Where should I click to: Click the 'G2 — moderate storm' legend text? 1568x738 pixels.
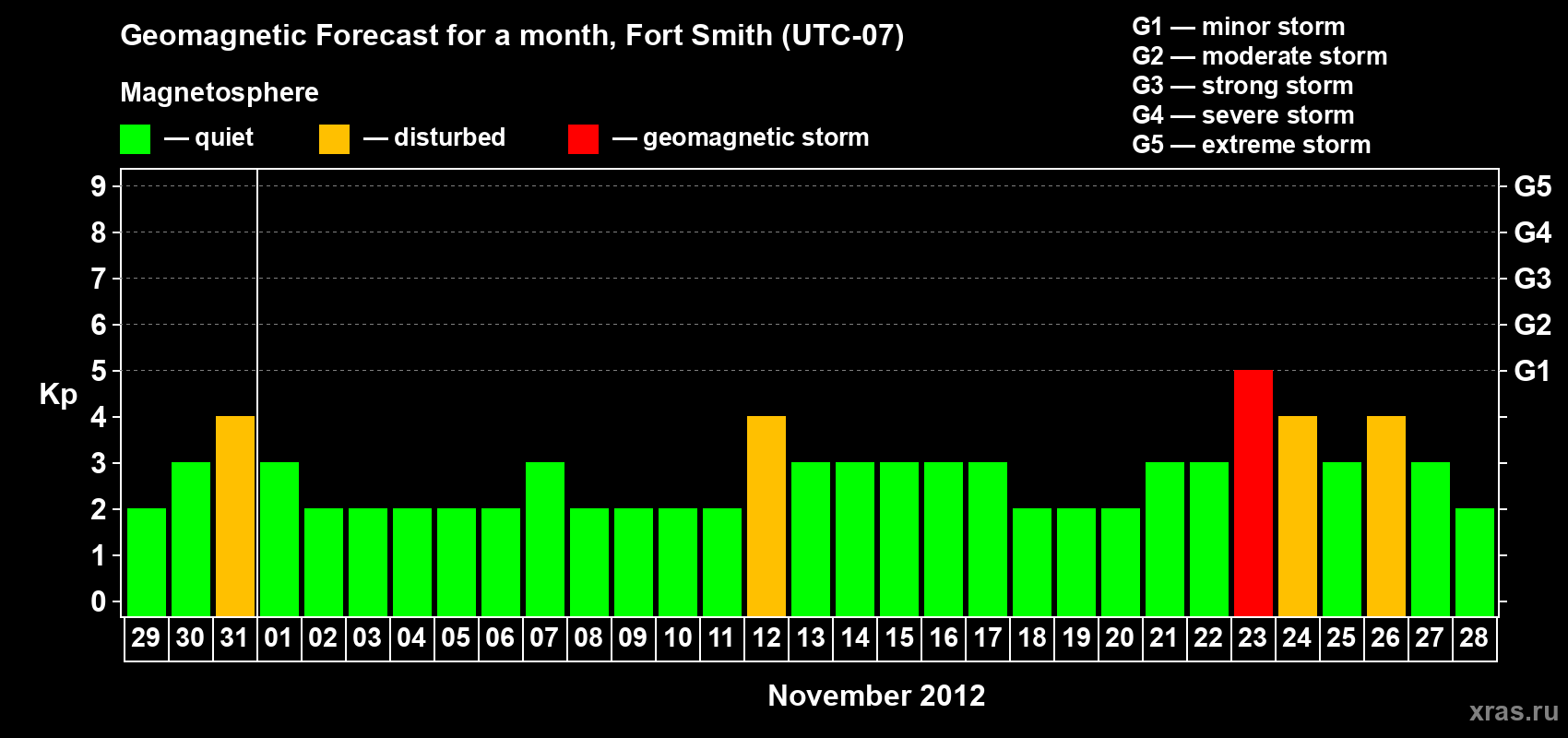pyautogui.click(x=1260, y=56)
